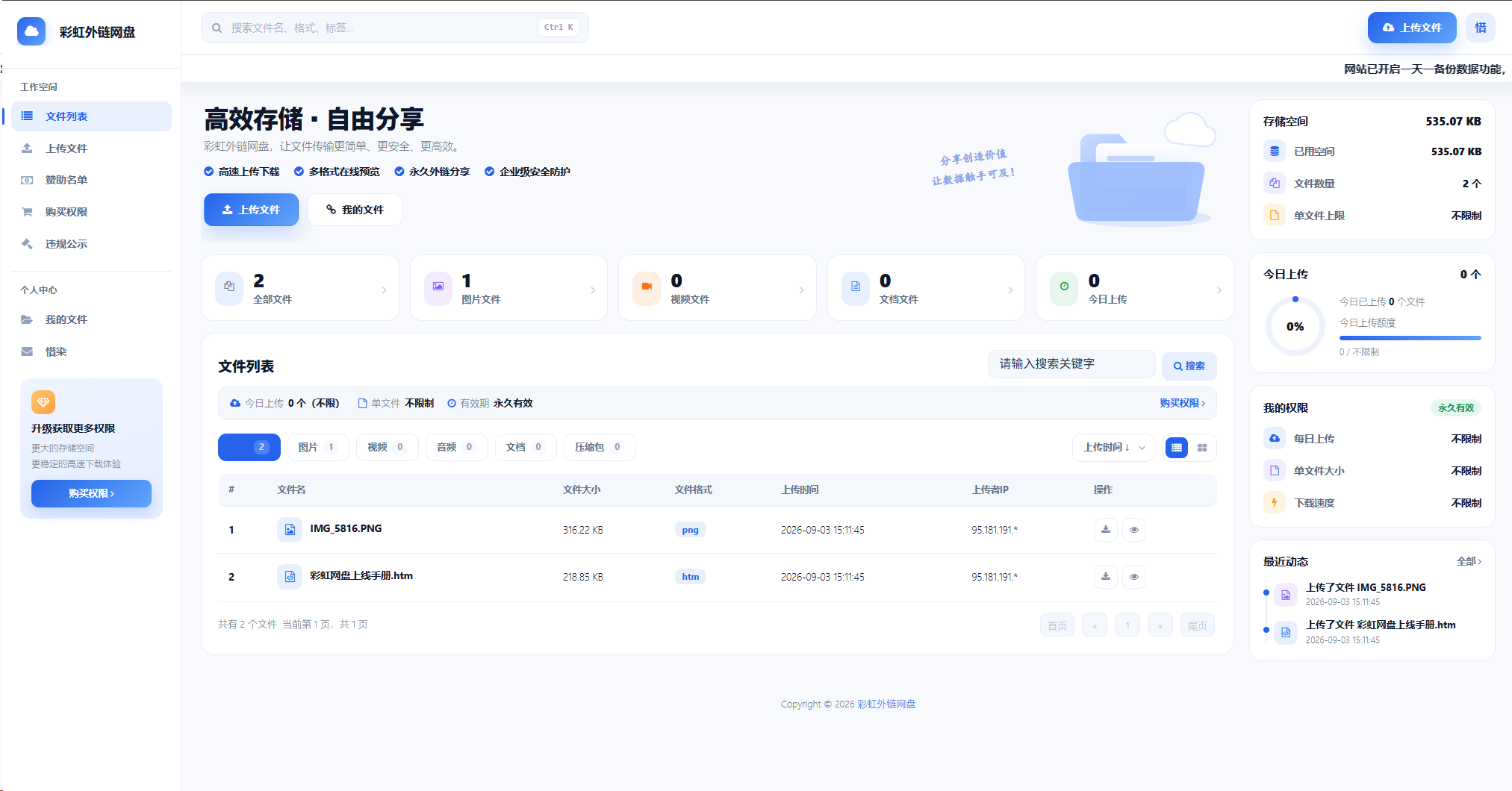Click the 图片文件 card image icon
Viewport: 1512px width, 791px height.
pos(438,288)
